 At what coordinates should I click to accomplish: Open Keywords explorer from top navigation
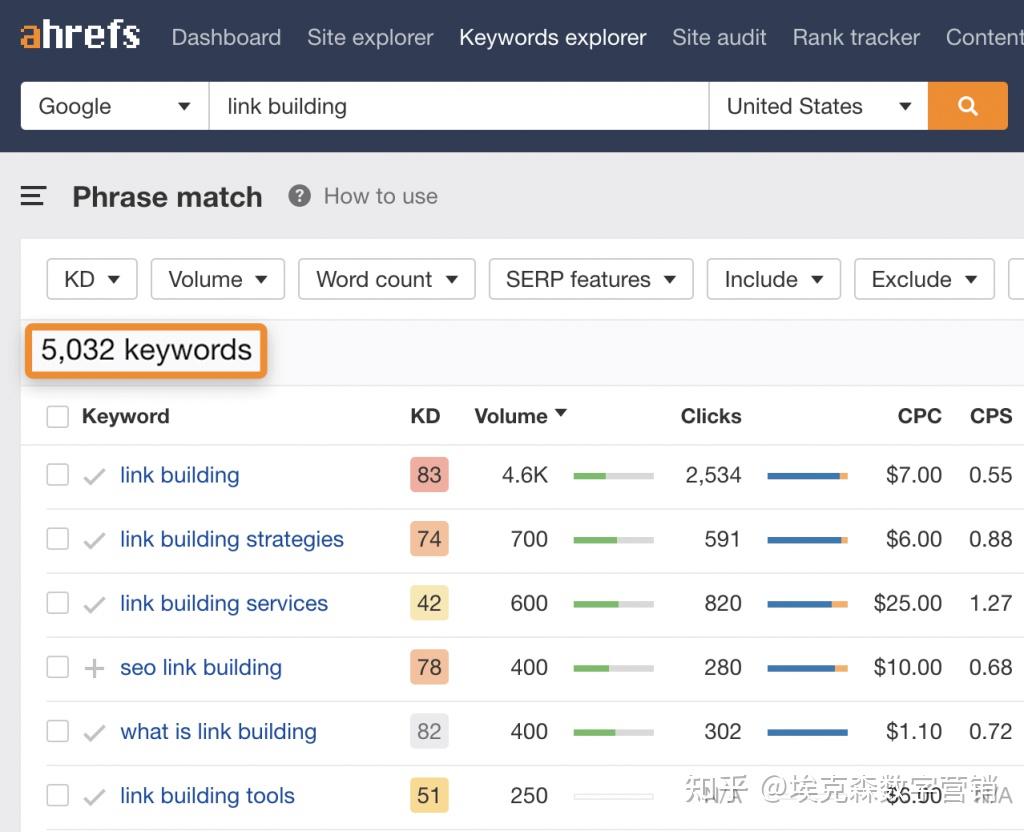[552, 37]
